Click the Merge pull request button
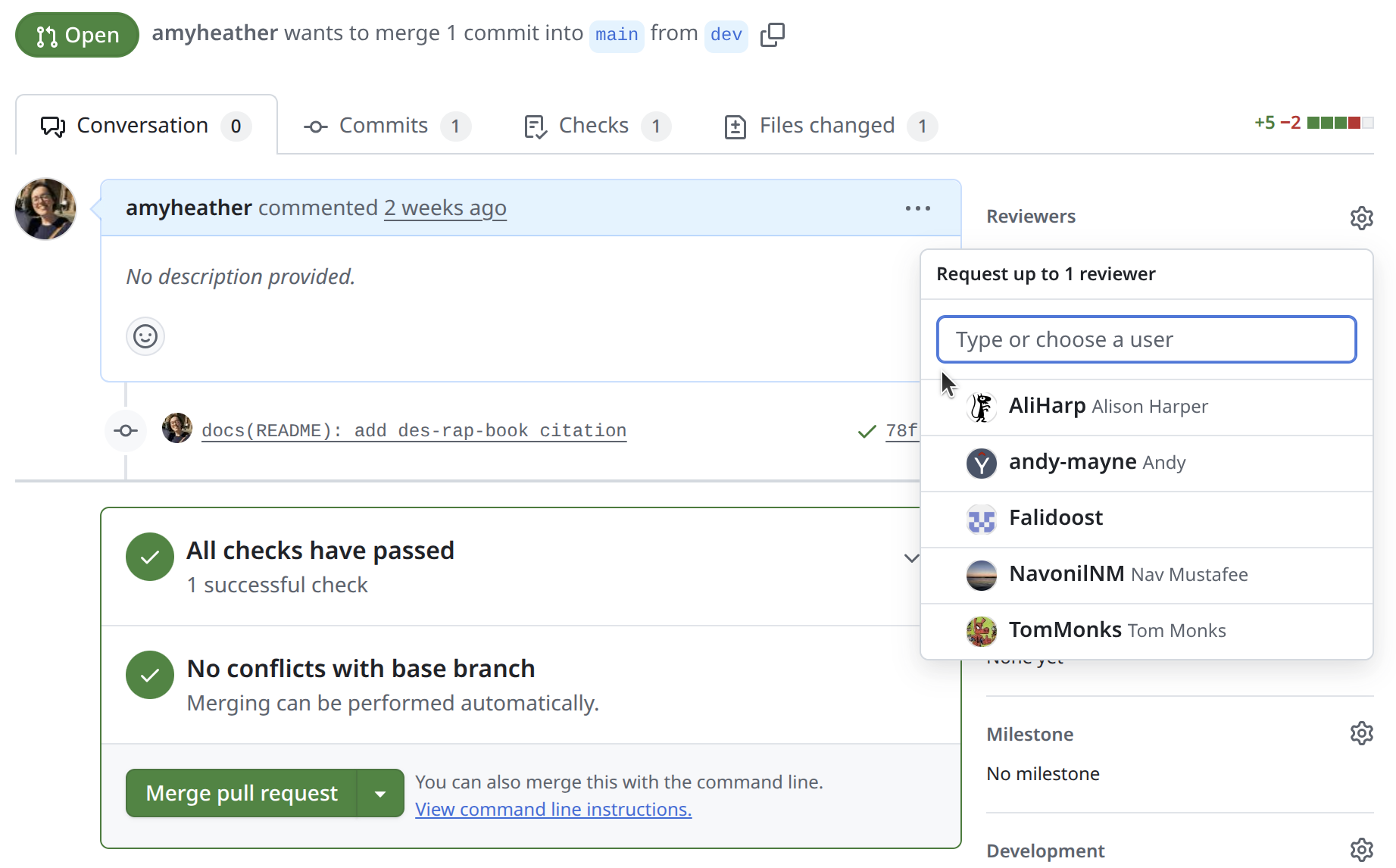Screen dimensions: 1396x868 point(241,794)
